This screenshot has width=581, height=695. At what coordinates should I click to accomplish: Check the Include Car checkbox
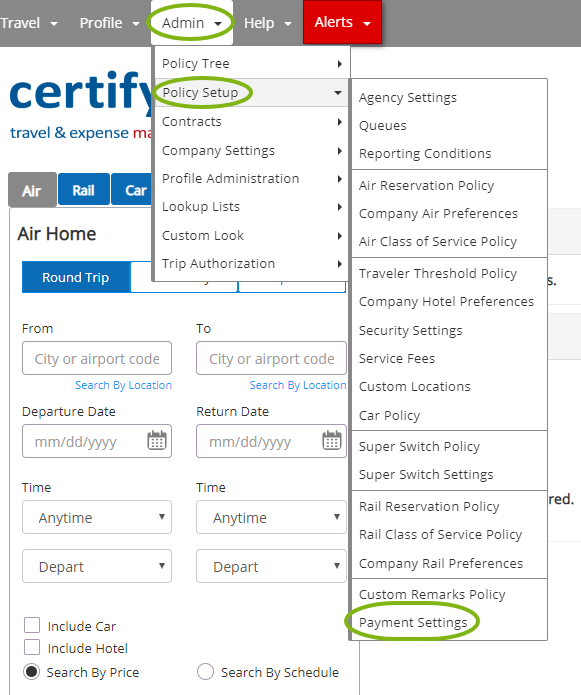coord(32,625)
